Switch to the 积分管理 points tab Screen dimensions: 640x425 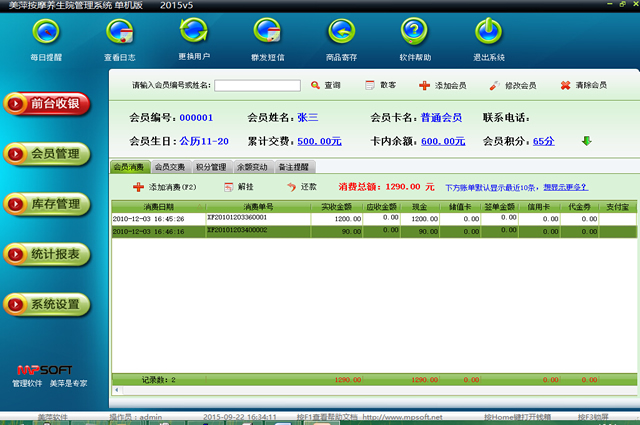[210, 167]
